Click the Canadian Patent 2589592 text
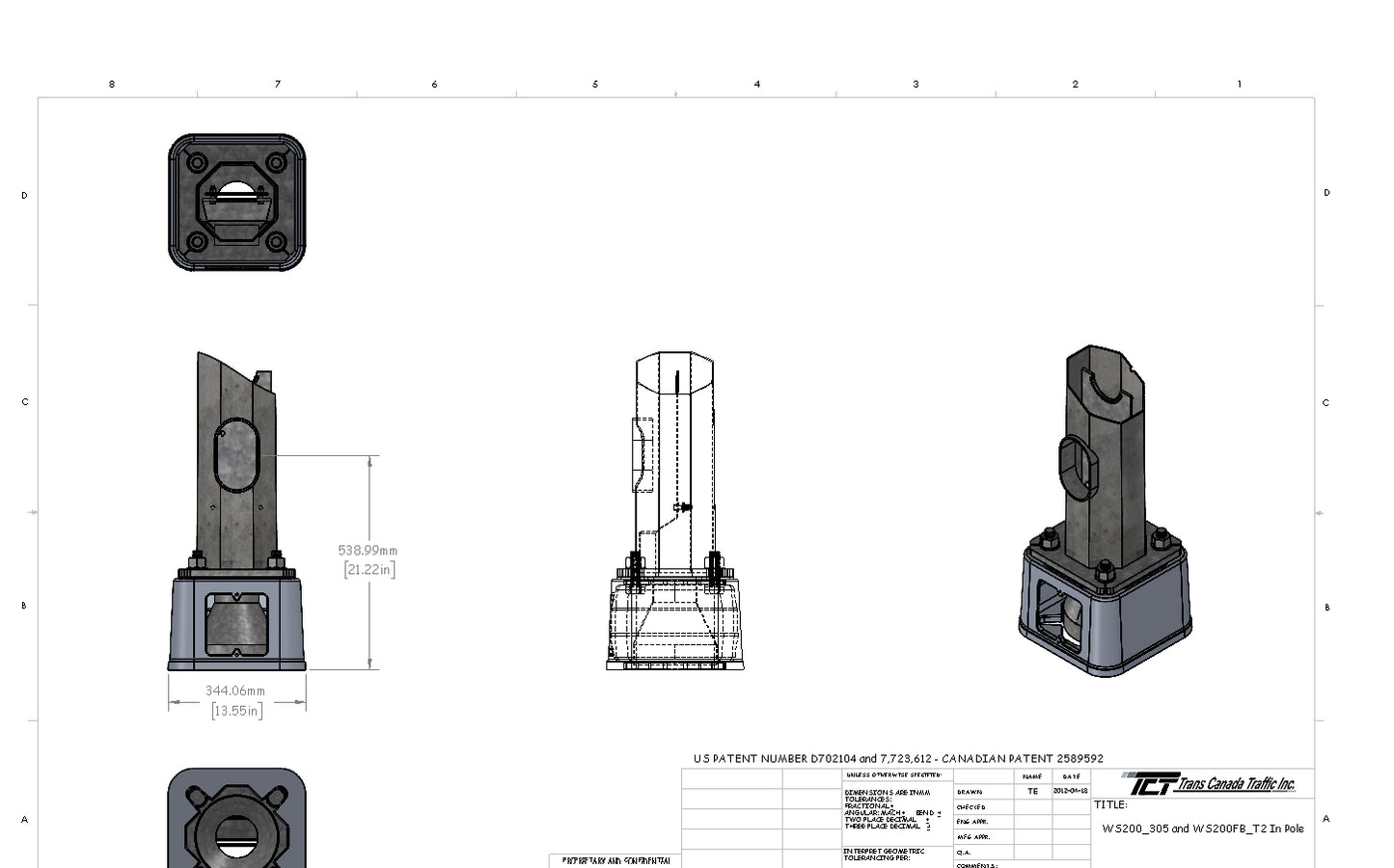 (1027, 758)
